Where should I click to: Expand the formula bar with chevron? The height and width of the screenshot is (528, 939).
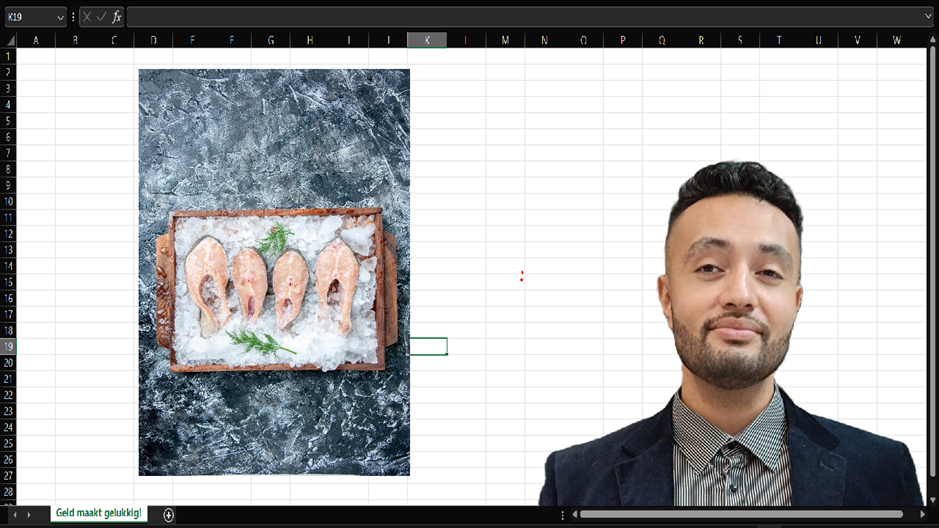coord(929,17)
